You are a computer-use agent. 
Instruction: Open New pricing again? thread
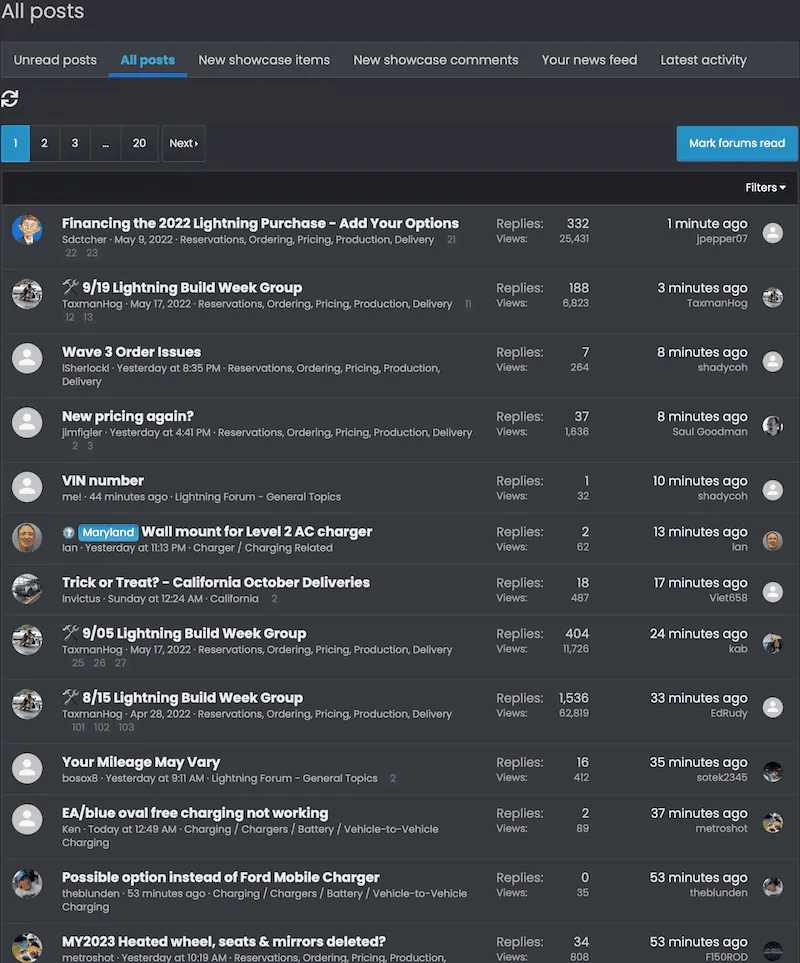[128, 416]
